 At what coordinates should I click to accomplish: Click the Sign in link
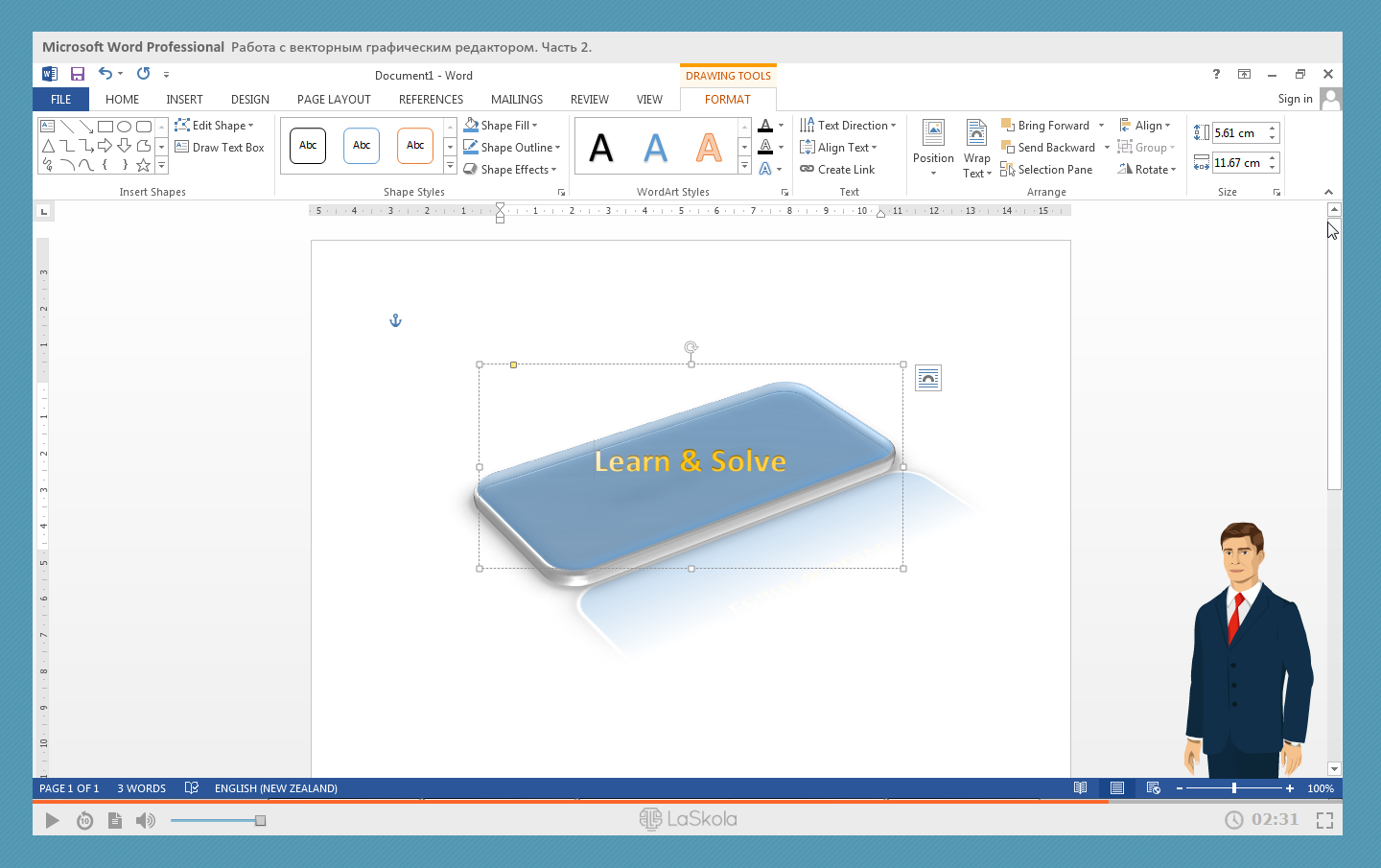click(x=1295, y=99)
